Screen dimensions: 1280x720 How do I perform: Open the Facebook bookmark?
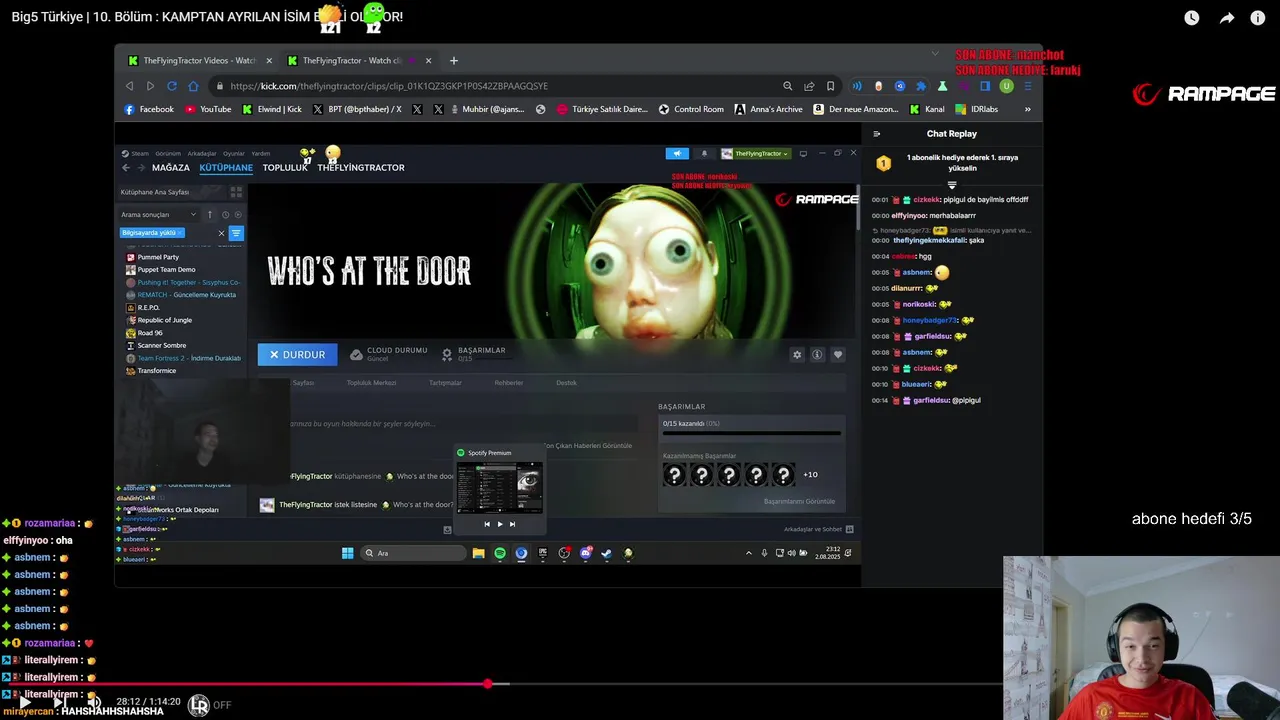pos(149,109)
